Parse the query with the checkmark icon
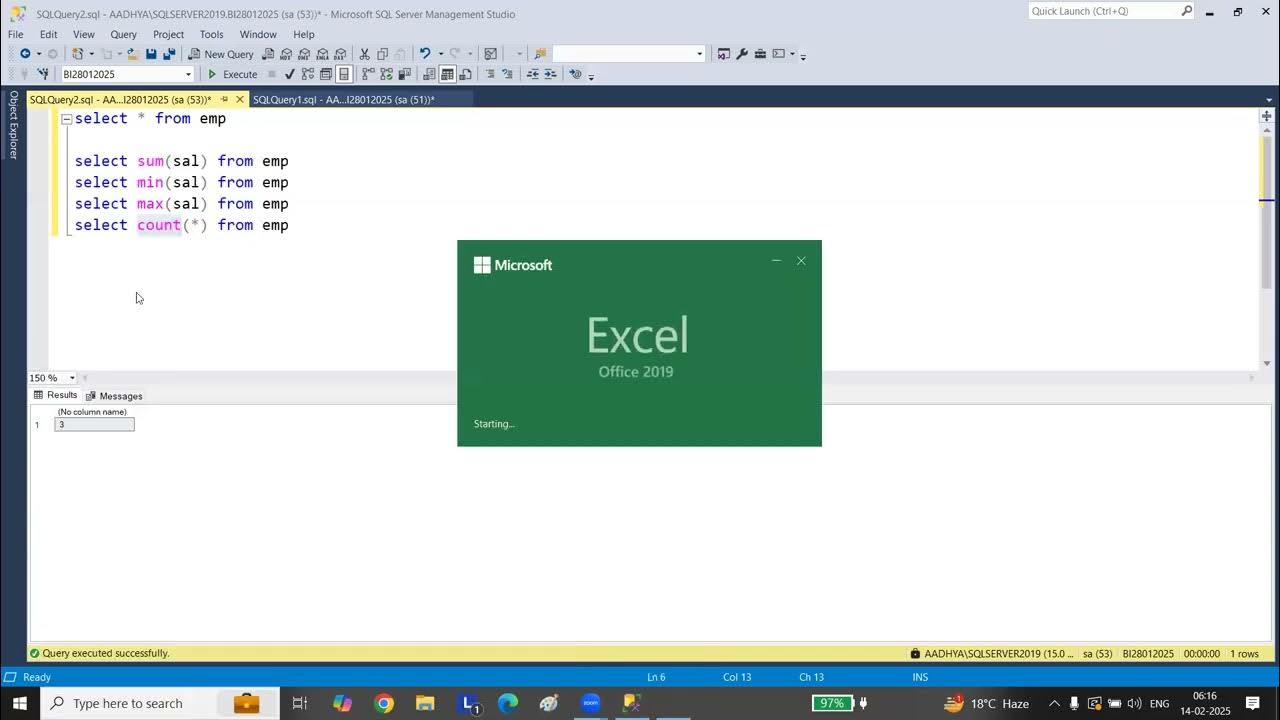Image resolution: width=1280 pixels, height=720 pixels. point(289,74)
